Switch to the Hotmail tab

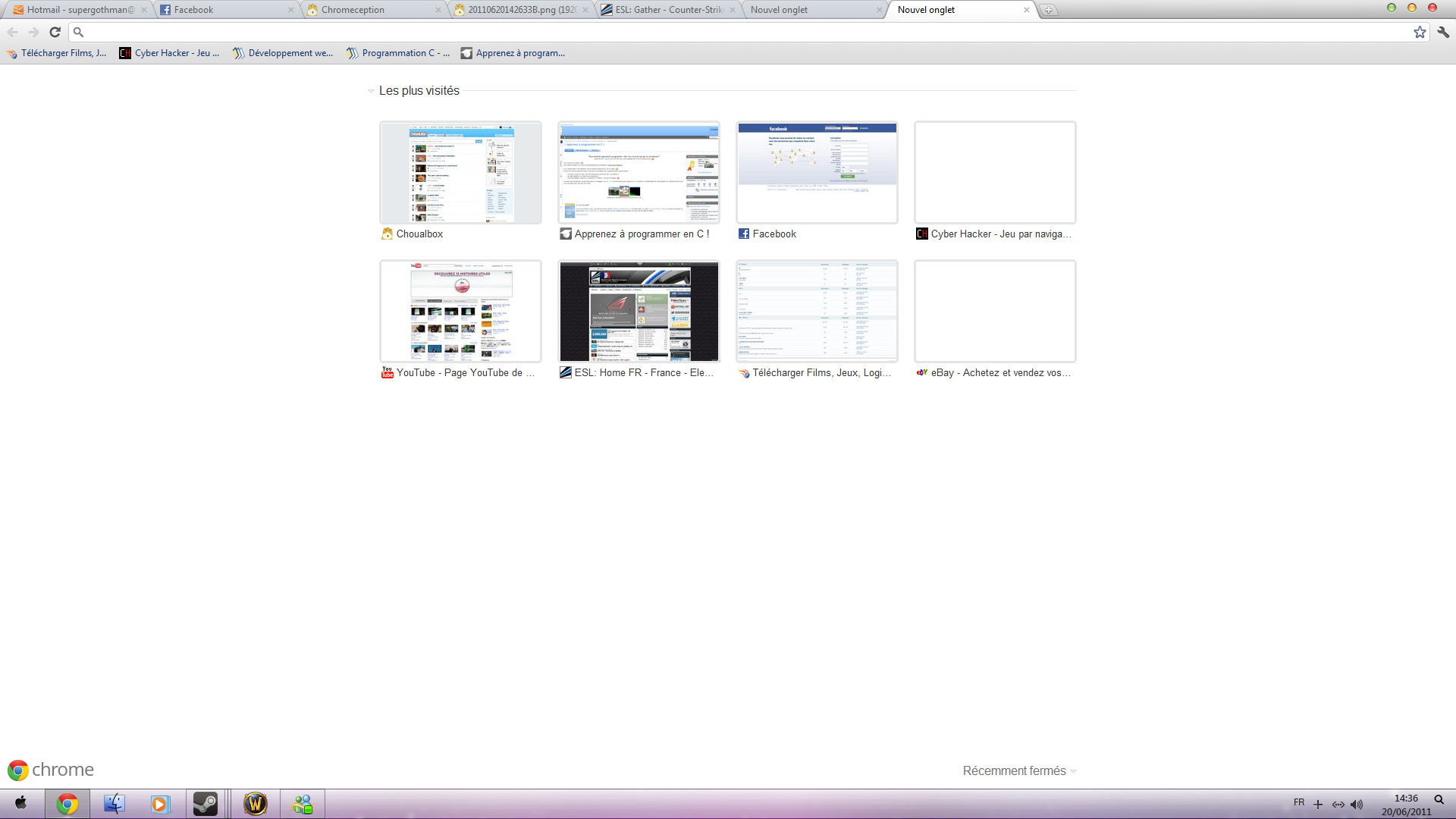(76, 10)
